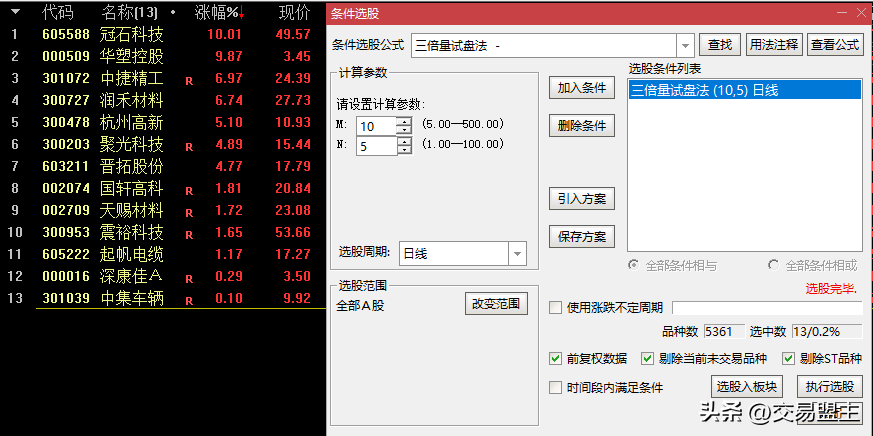873x436 pixels.
Task: Click stock code 605588
Action: pyautogui.click(x=66, y=35)
